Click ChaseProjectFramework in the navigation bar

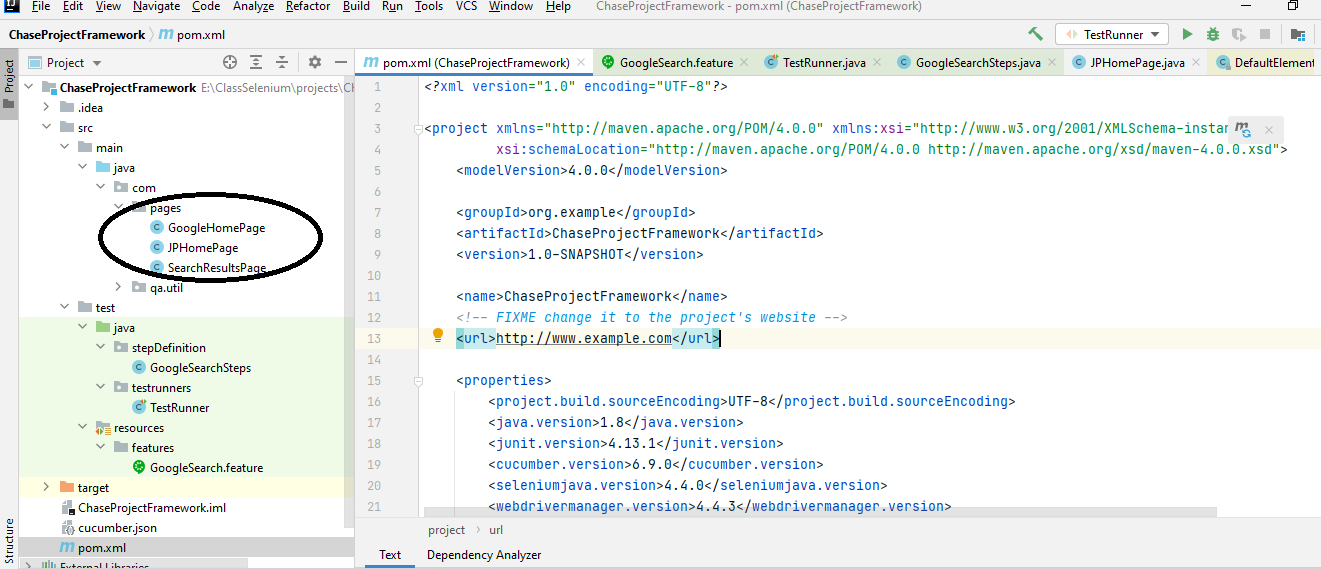(x=77, y=34)
